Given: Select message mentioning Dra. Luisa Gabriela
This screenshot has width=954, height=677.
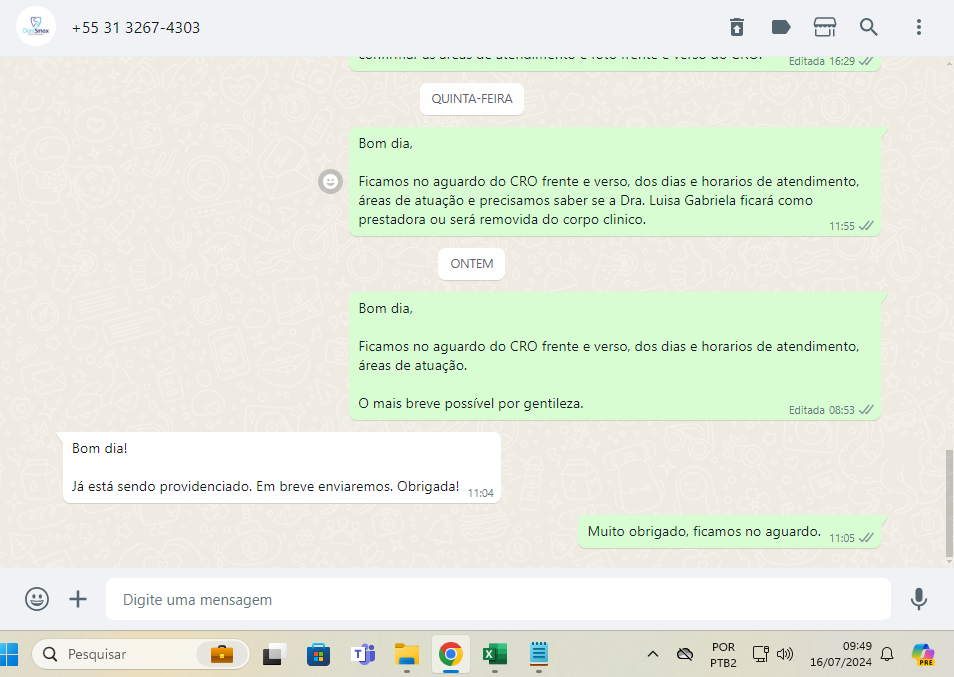Looking at the screenshot, I should pyautogui.click(x=615, y=182).
